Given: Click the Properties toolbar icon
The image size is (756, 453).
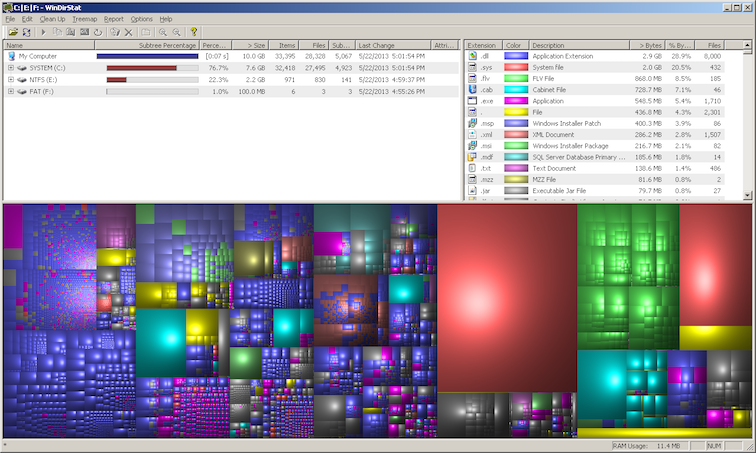Looking at the screenshot, I should pyautogui.click(x=146, y=32).
